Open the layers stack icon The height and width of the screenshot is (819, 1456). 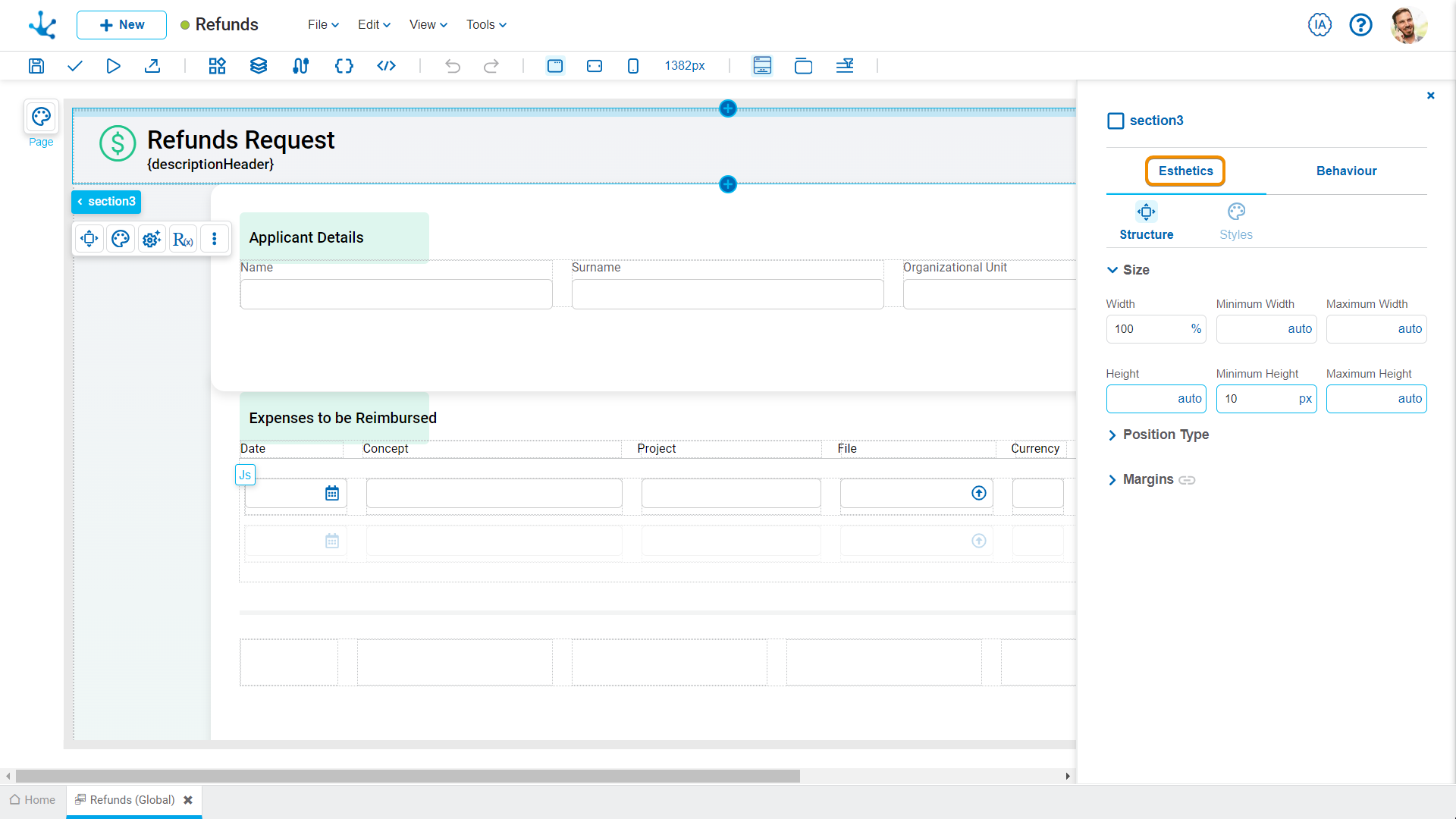[x=259, y=66]
